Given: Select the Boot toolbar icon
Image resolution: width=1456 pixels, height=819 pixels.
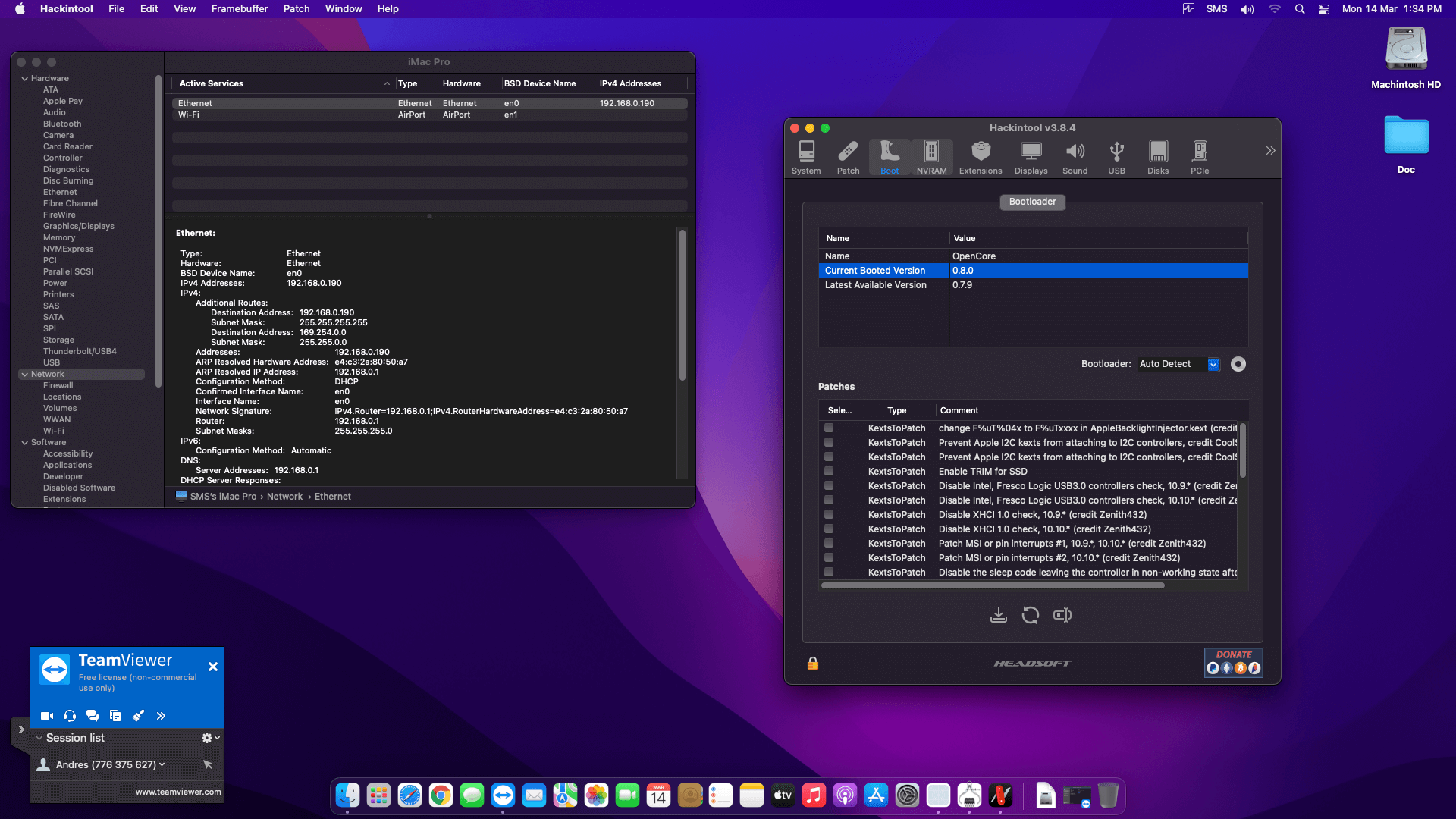Looking at the screenshot, I should (x=890, y=158).
